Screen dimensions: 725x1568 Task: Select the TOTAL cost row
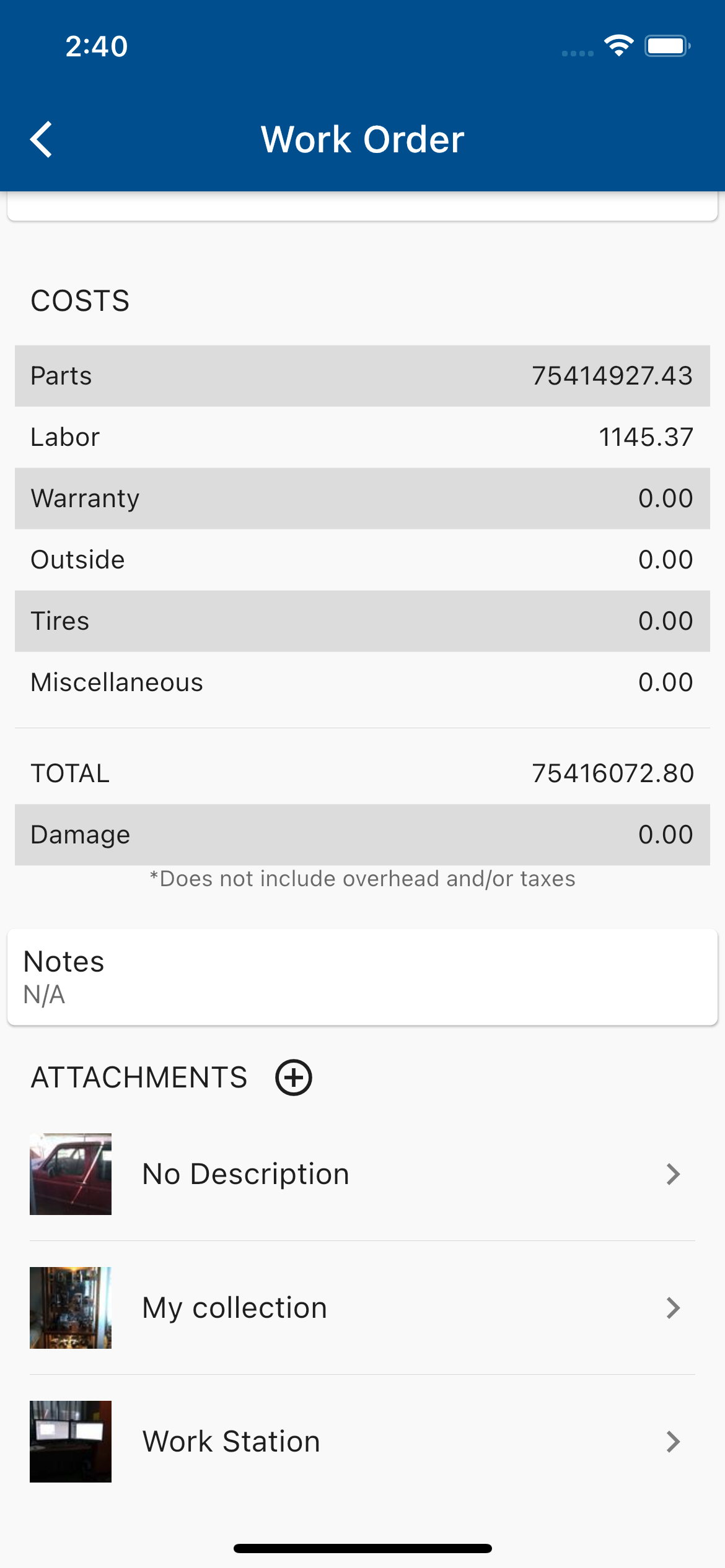362,773
